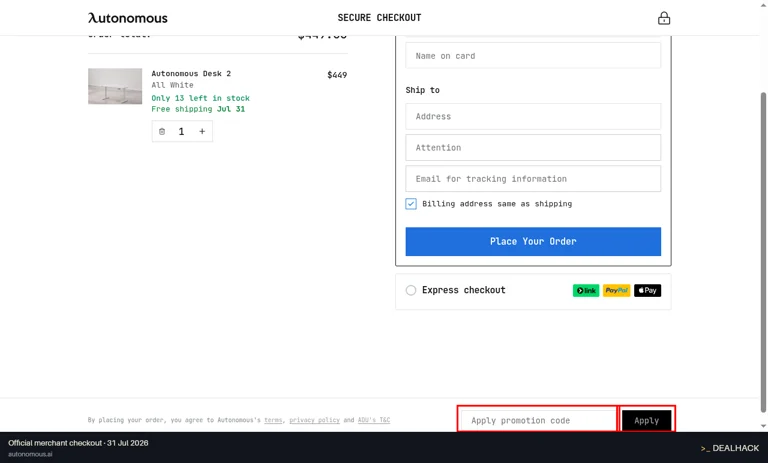Select the Apple Pay icon
This screenshot has width=768, height=463.
click(648, 291)
